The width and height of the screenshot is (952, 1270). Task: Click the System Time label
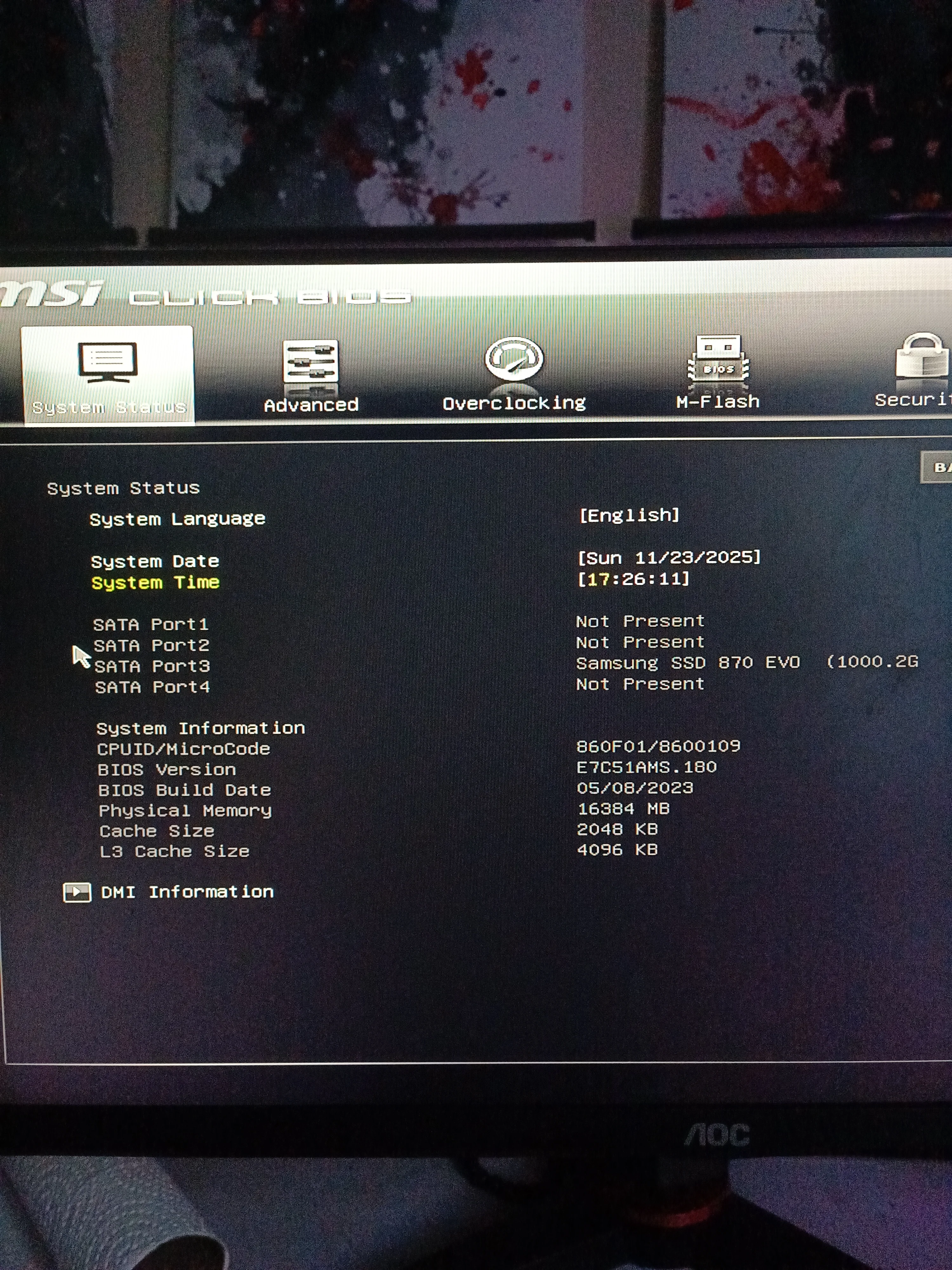(x=155, y=582)
